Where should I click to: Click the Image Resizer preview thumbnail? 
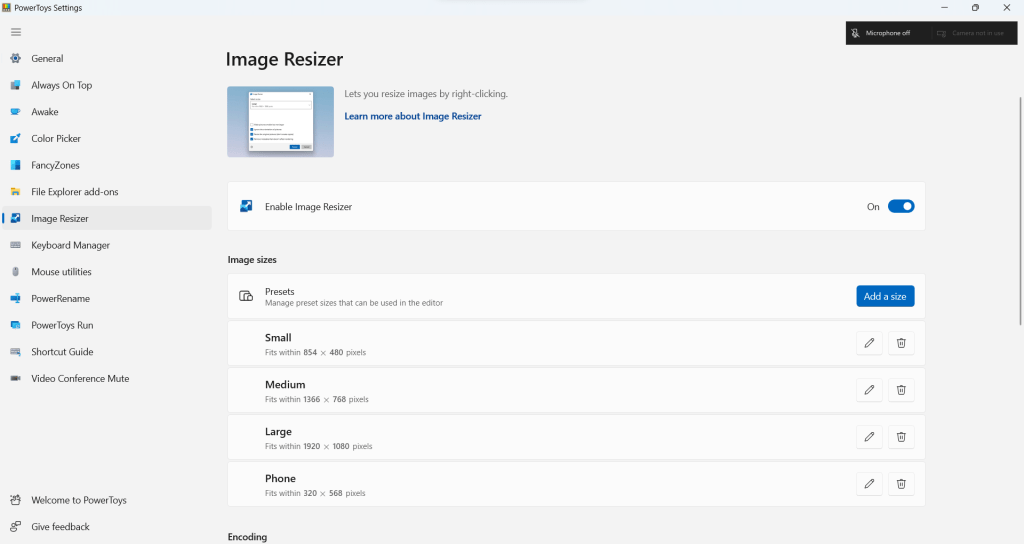point(280,121)
